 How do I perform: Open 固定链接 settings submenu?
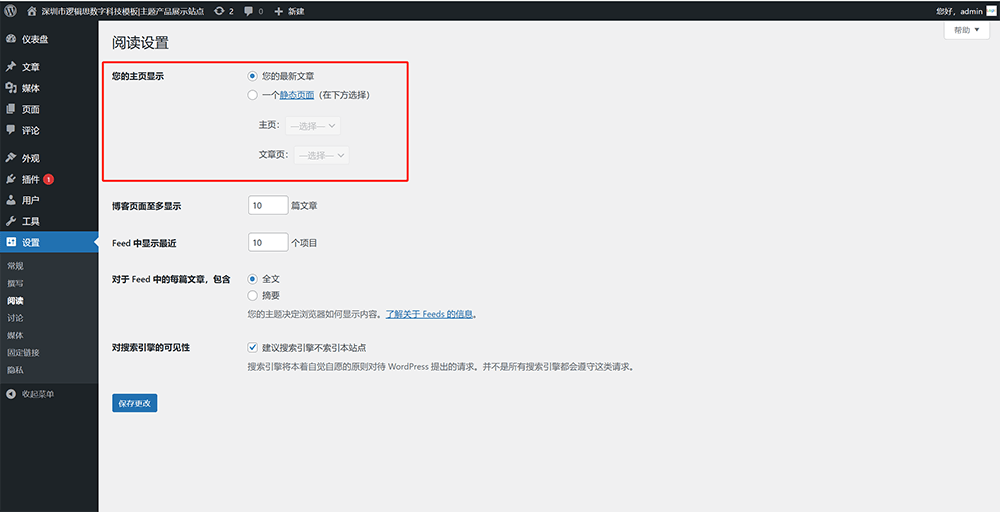24,352
